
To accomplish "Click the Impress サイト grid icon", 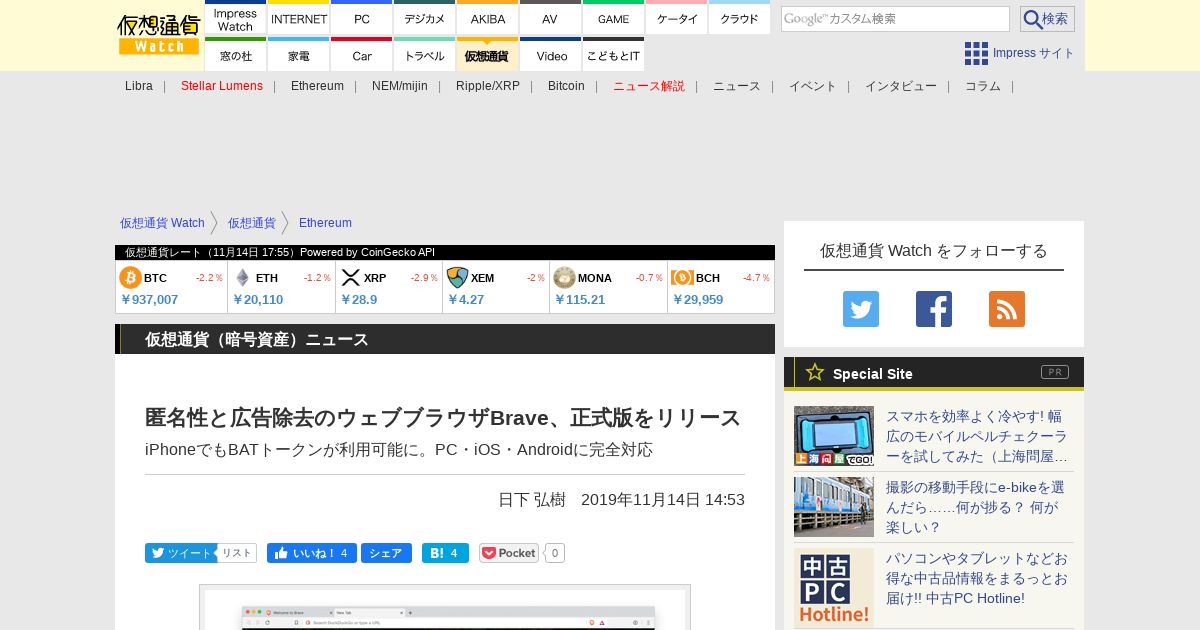I will pos(976,53).
